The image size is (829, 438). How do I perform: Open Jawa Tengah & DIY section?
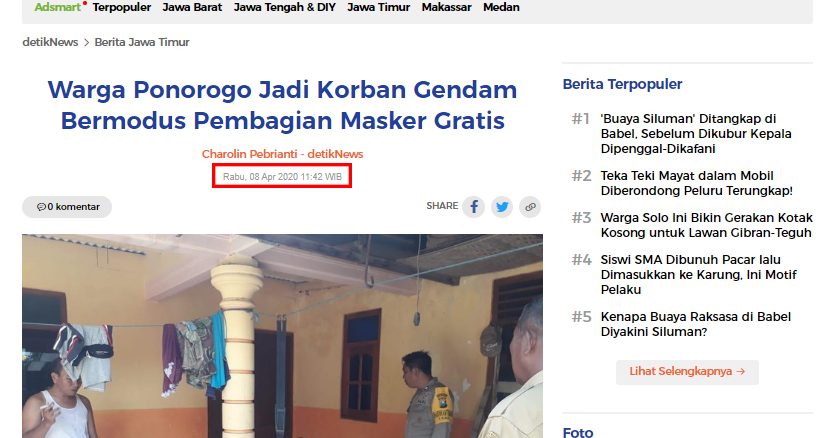[x=284, y=7]
